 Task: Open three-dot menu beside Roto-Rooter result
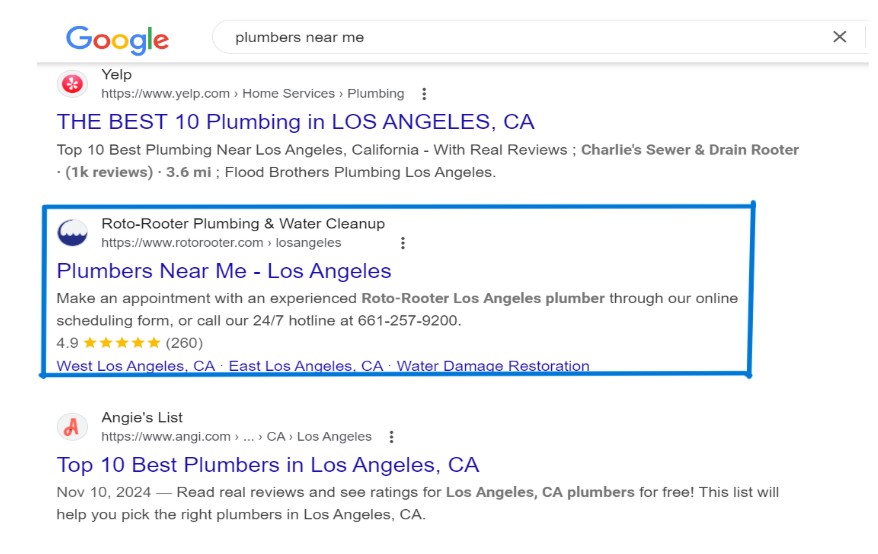tap(403, 243)
